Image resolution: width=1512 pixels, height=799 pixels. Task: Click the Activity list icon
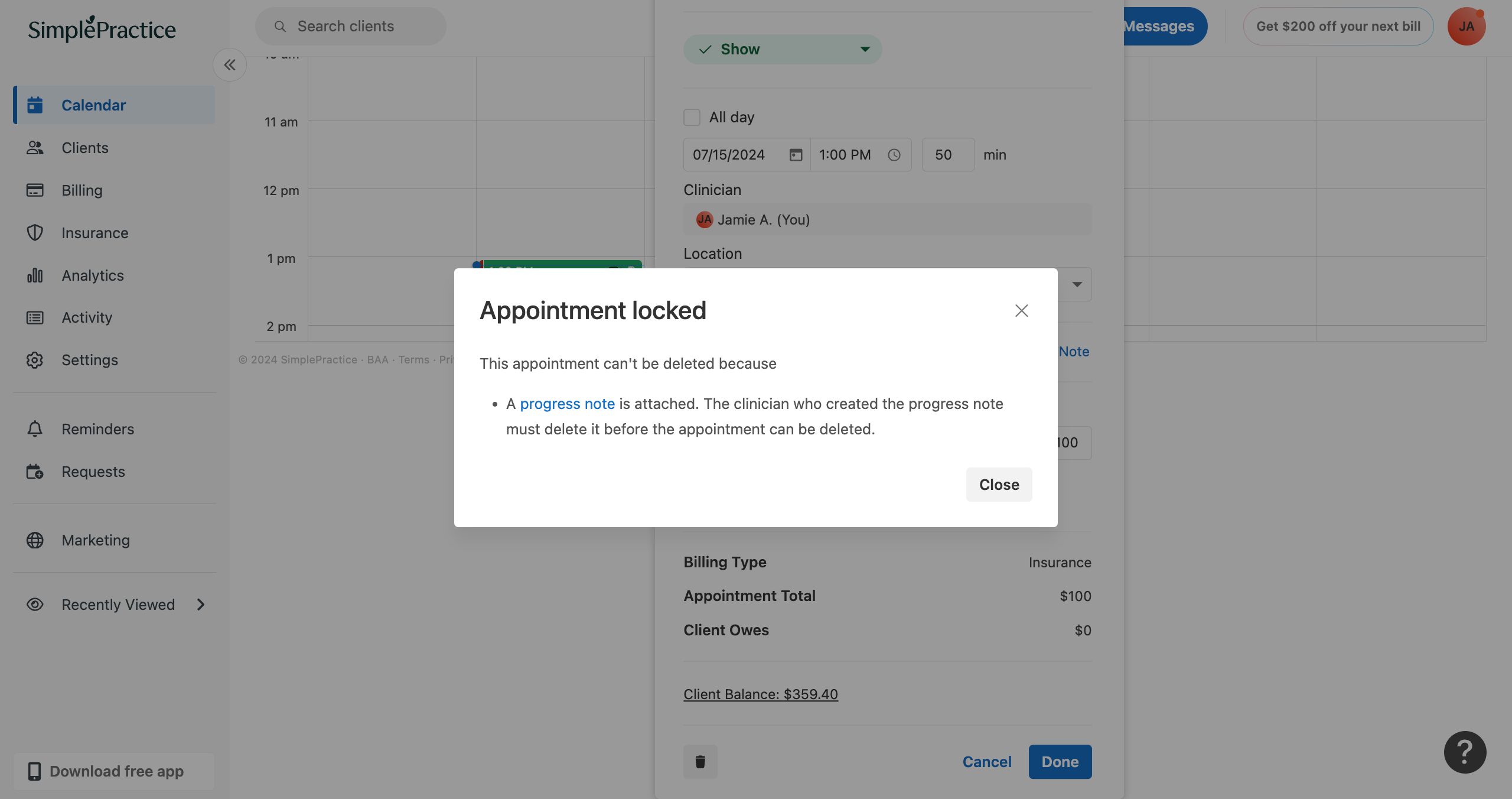pyautogui.click(x=35, y=317)
